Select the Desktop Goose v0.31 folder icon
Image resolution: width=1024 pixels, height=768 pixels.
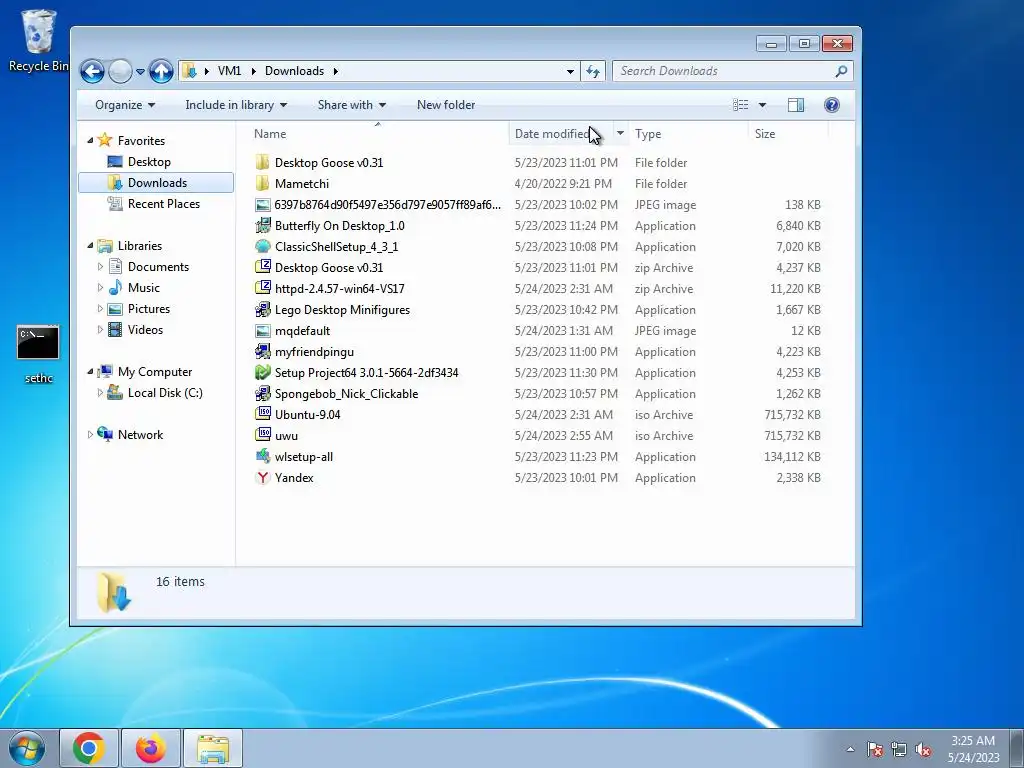[x=263, y=163]
